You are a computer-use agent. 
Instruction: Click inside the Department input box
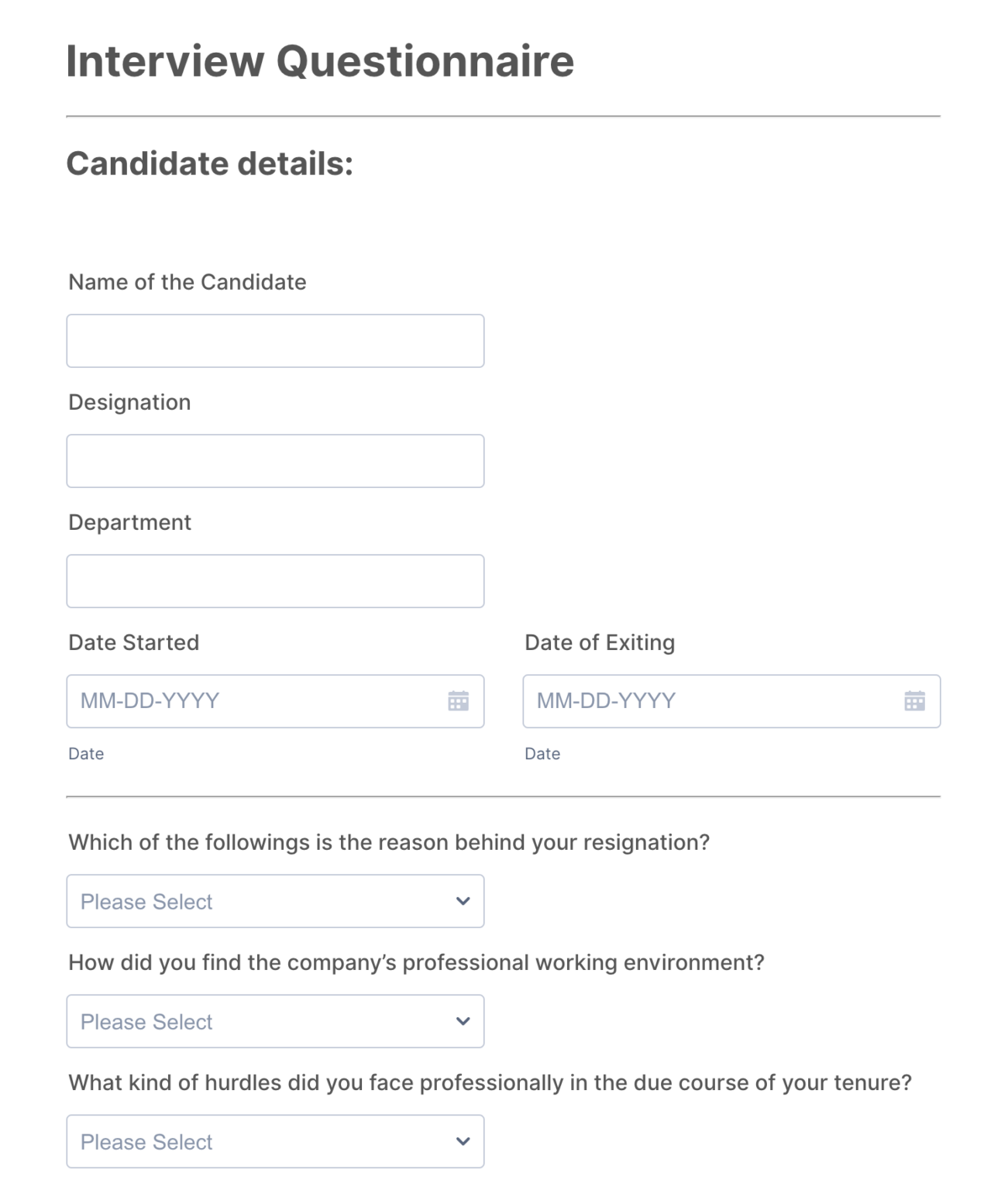pos(275,580)
